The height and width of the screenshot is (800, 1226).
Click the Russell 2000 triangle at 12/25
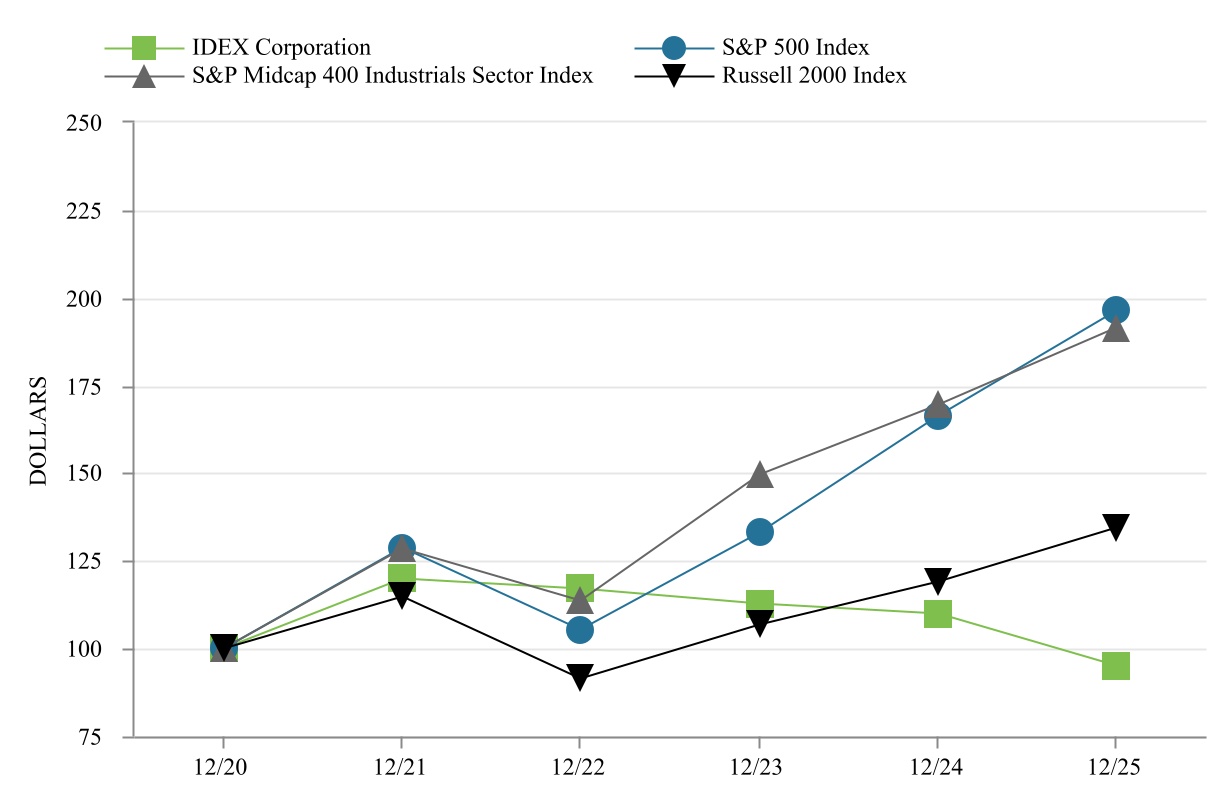[x=1115, y=526]
